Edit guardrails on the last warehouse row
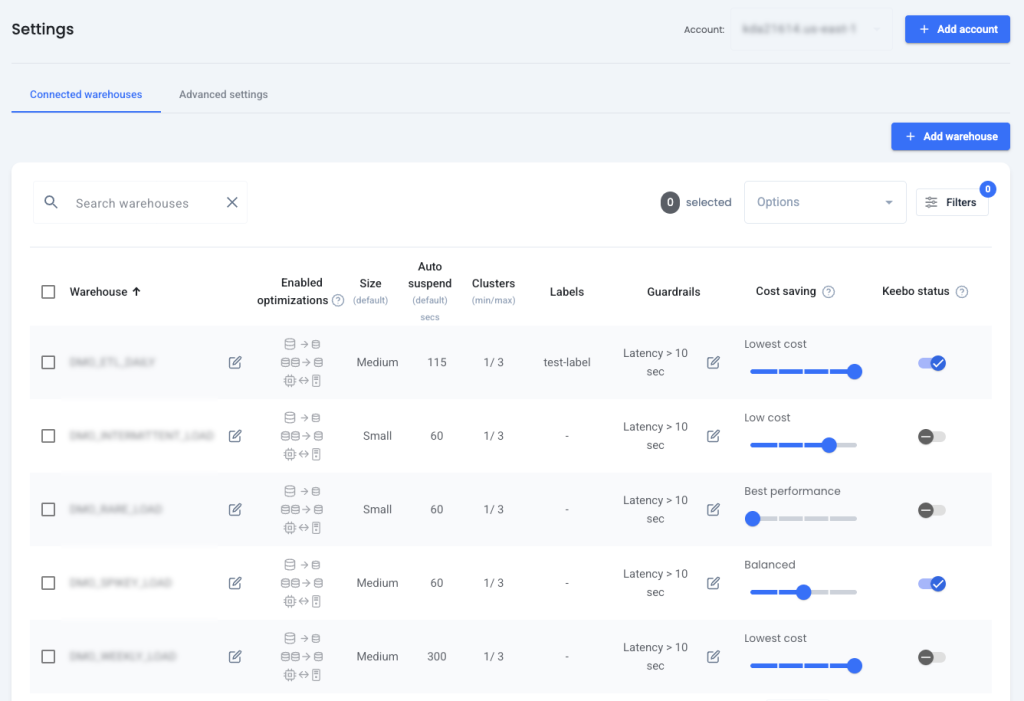Image resolution: width=1024 pixels, height=701 pixels. tap(713, 656)
